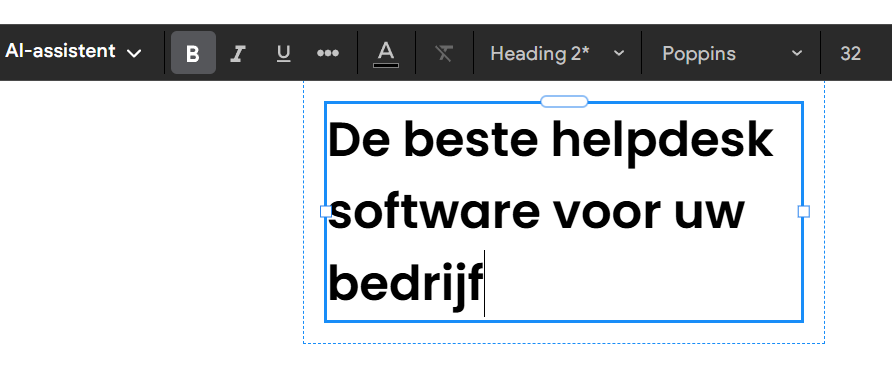The width and height of the screenshot is (892, 372).
Task: Click the clear formatting icon
Action: (444, 53)
